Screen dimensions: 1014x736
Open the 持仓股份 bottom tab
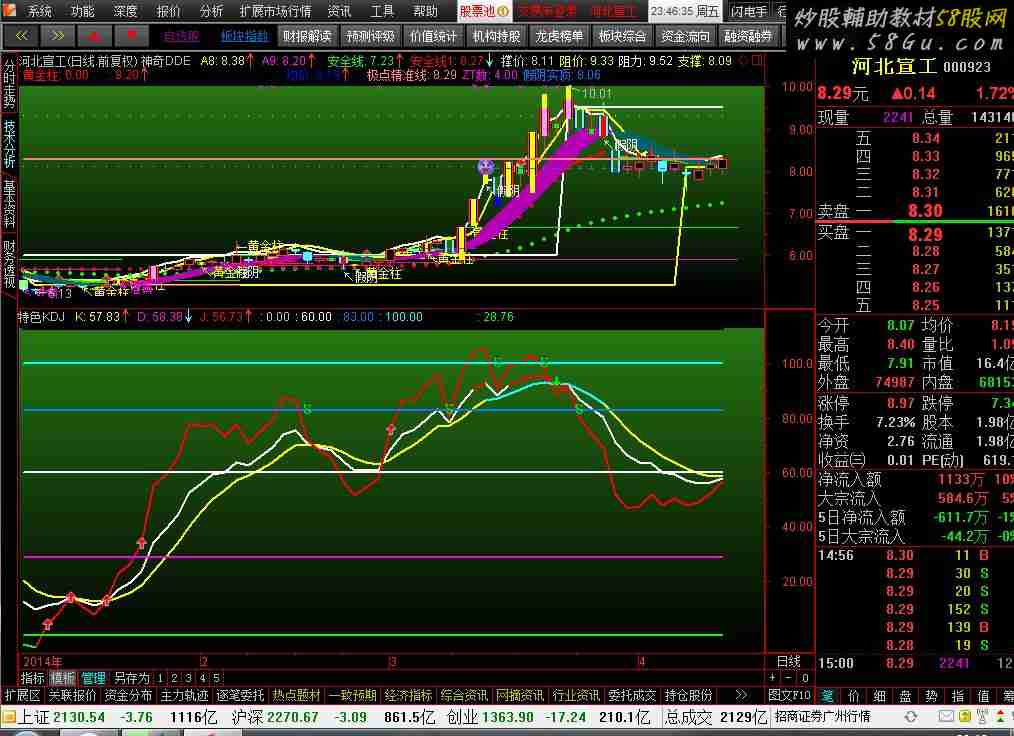[x=689, y=695]
